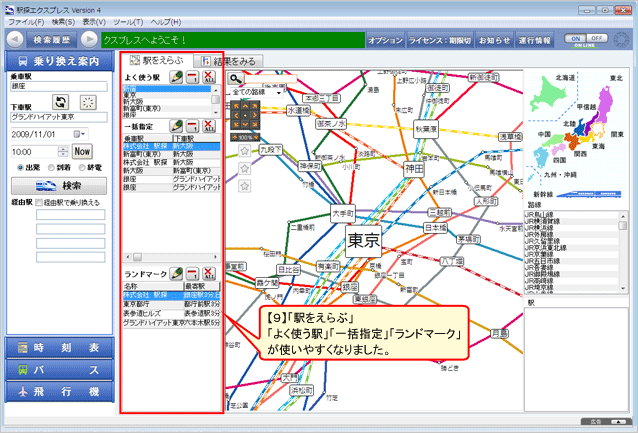
Task: Enable the 経由駅で乗り換える checkbox
Action: pos(38,202)
